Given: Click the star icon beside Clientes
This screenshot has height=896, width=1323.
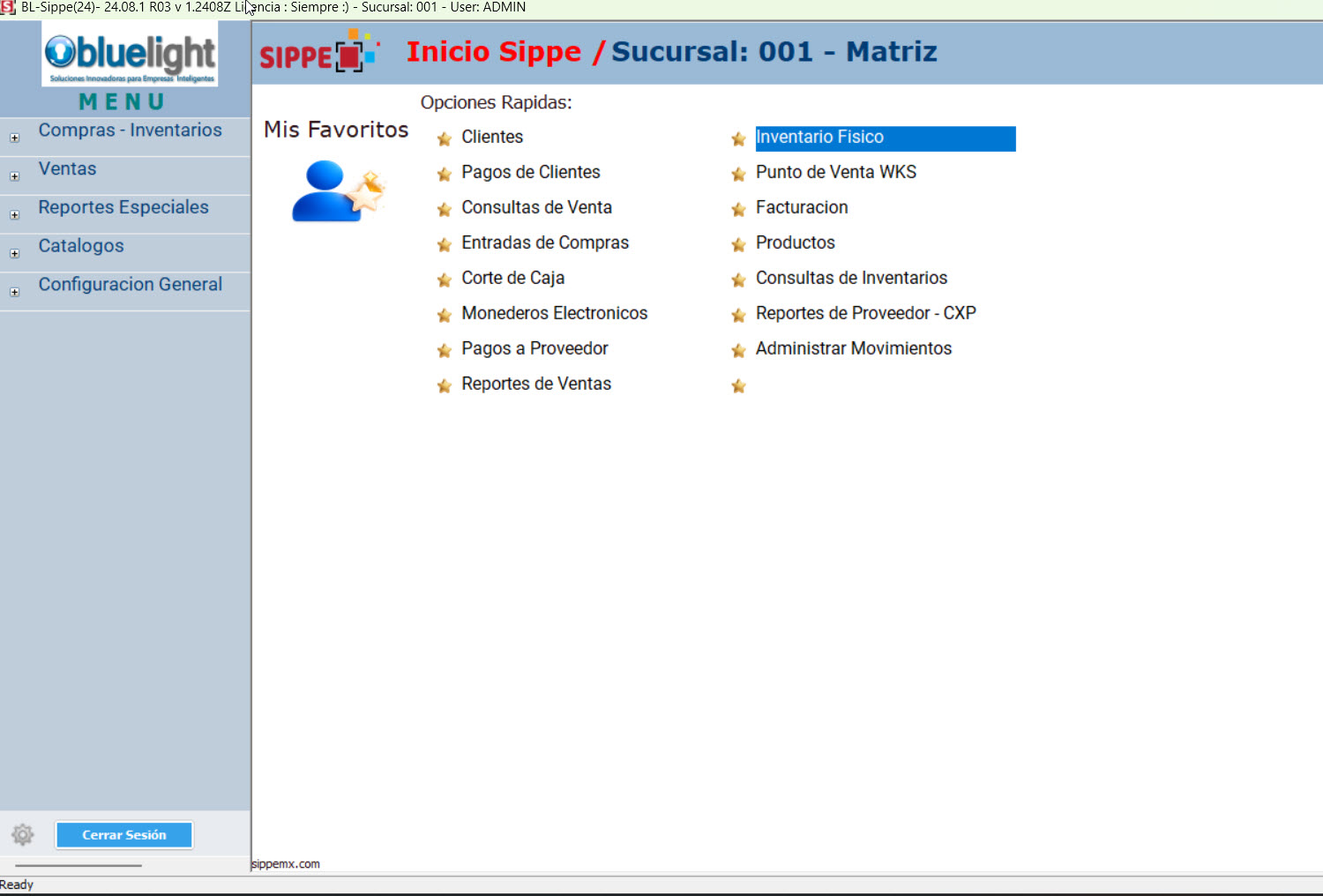Looking at the screenshot, I should (x=444, y=138).
